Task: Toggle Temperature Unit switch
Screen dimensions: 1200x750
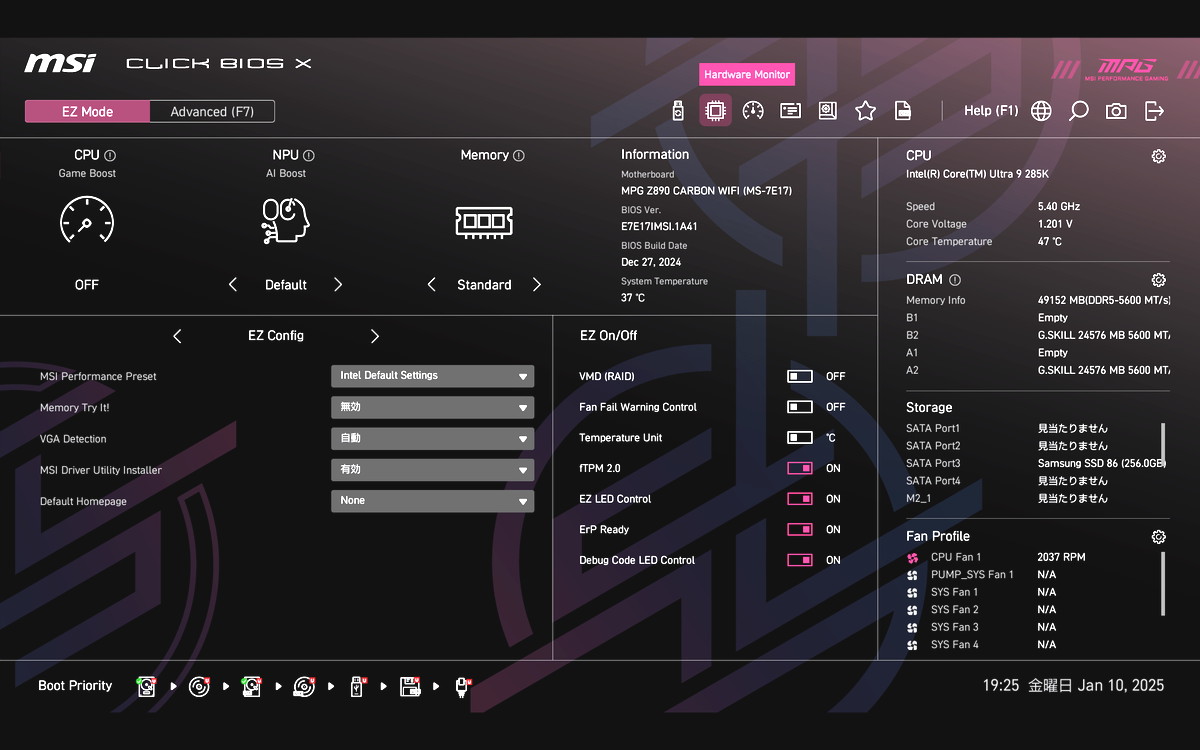Action: click(x=800, y=438)
